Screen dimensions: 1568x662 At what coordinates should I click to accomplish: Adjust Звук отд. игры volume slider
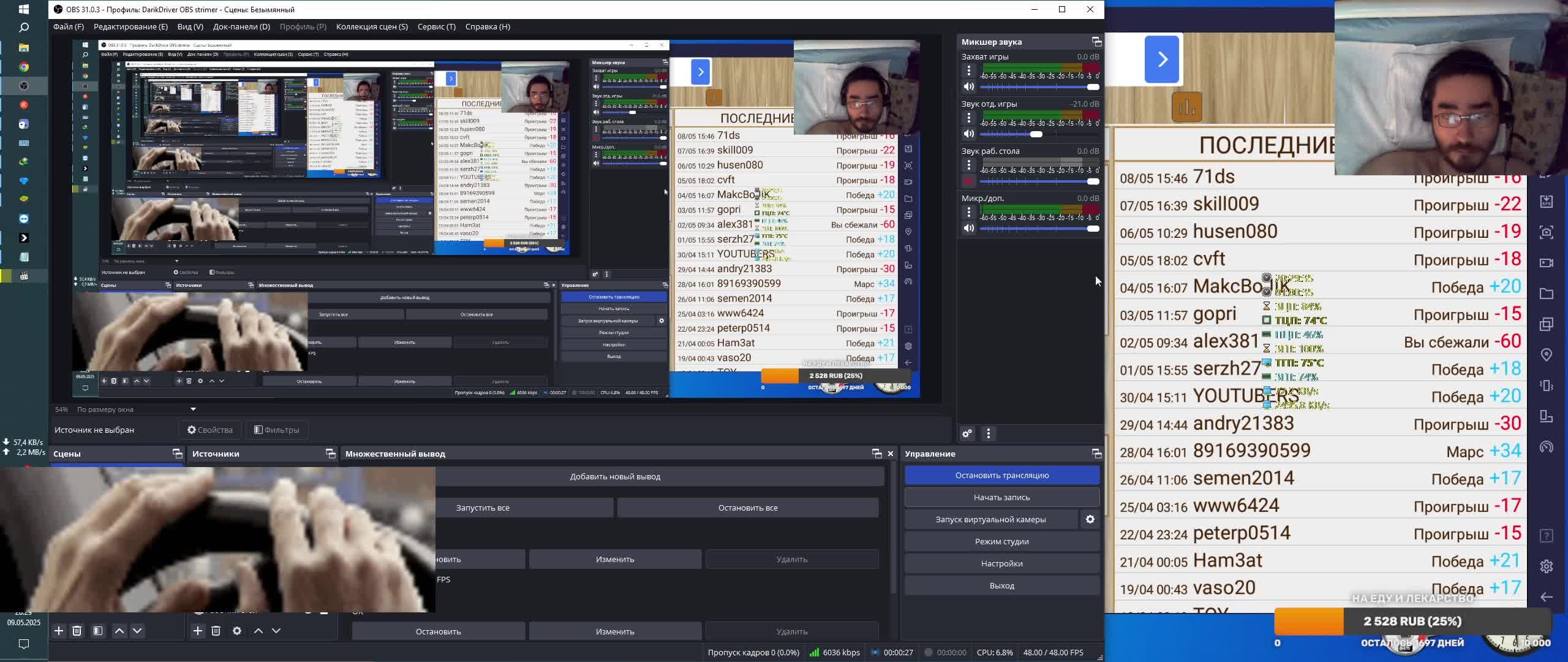click(x=1036, y=134)
